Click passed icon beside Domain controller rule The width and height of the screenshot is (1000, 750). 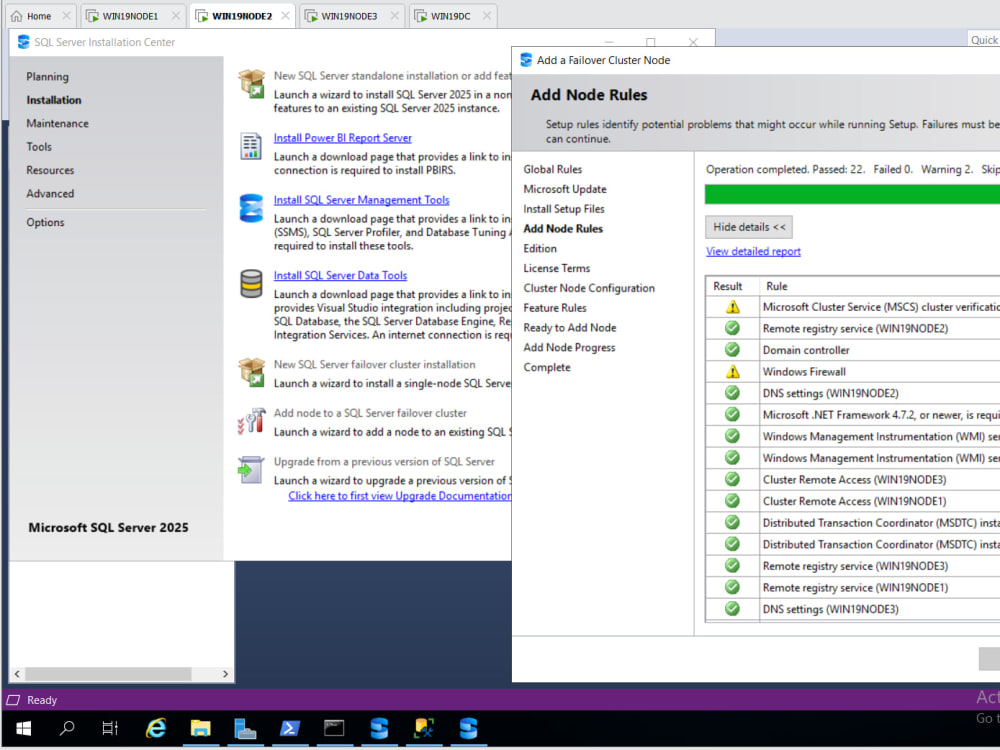click(x=732, y=349)
